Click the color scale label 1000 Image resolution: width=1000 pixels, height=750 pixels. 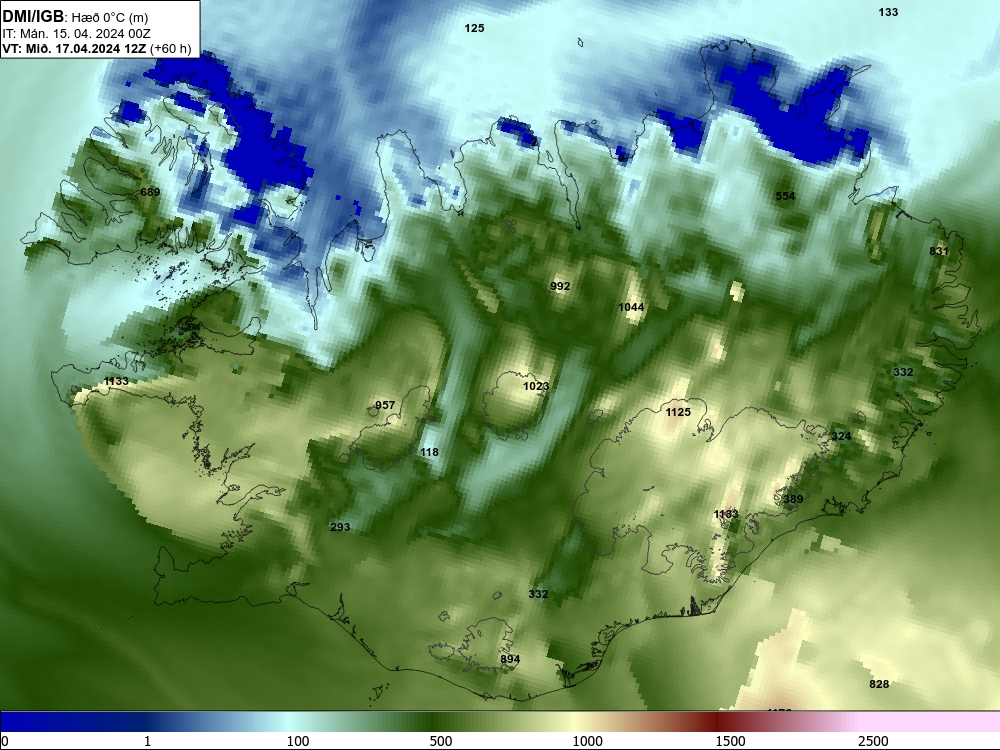[587, 741]
